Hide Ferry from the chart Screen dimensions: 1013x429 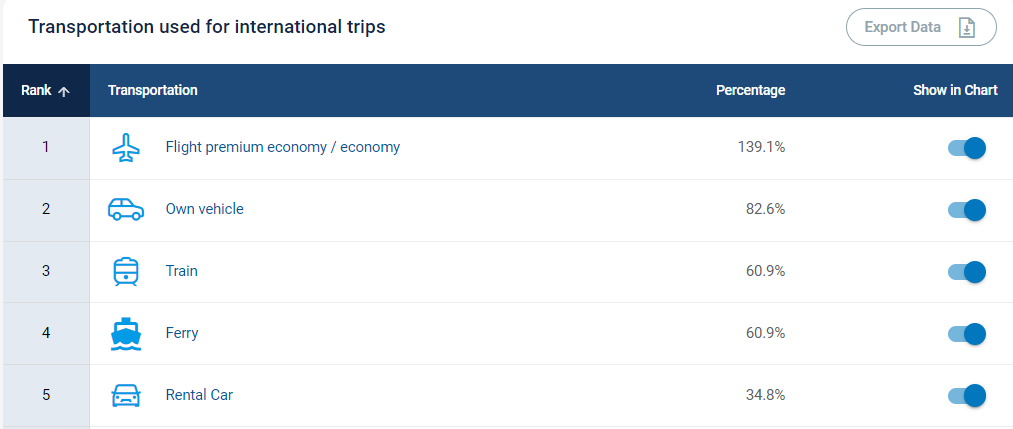[966, 334]
